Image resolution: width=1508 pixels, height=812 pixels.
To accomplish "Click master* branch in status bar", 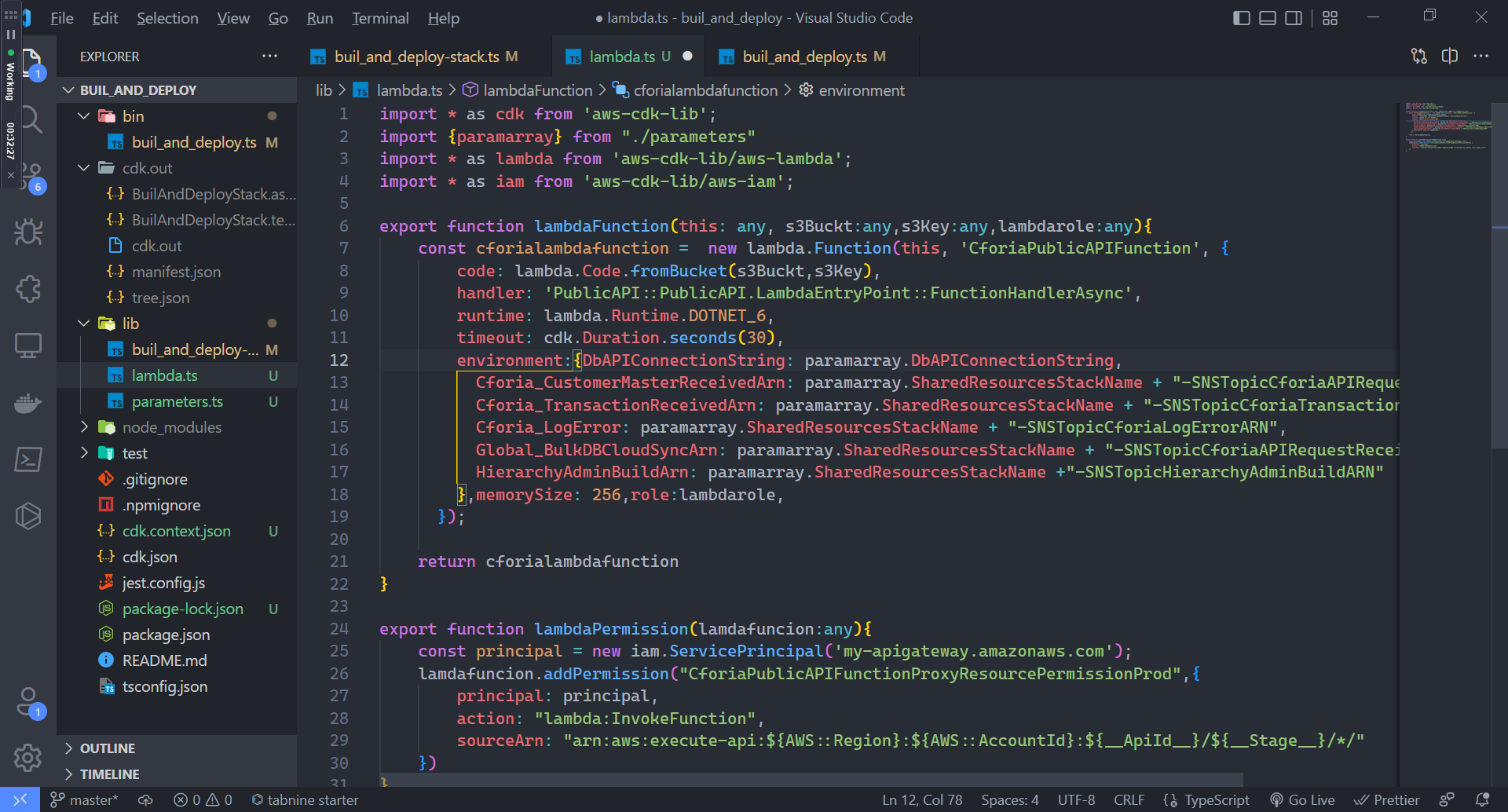I will [84, 799].
